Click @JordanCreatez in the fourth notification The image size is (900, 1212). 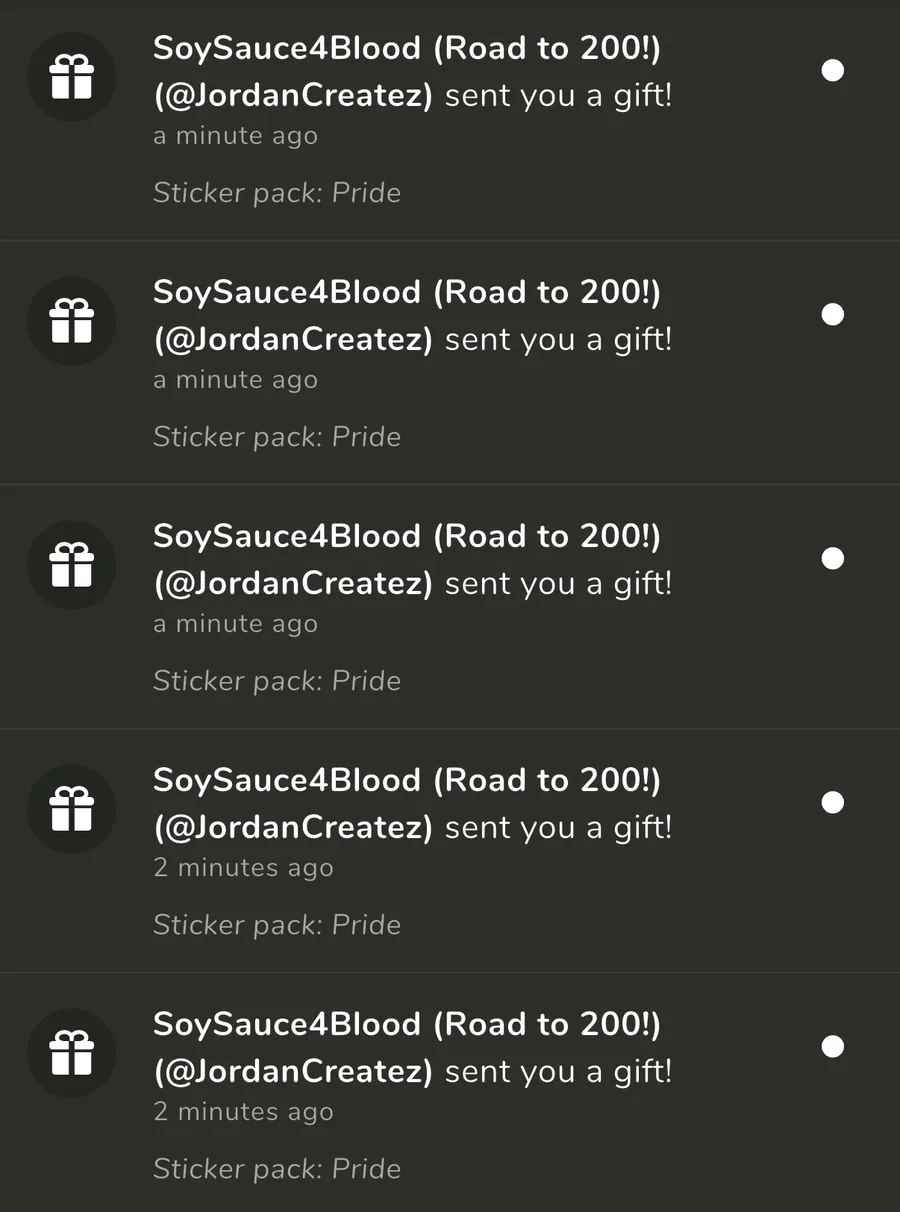[x=293, y=828]
